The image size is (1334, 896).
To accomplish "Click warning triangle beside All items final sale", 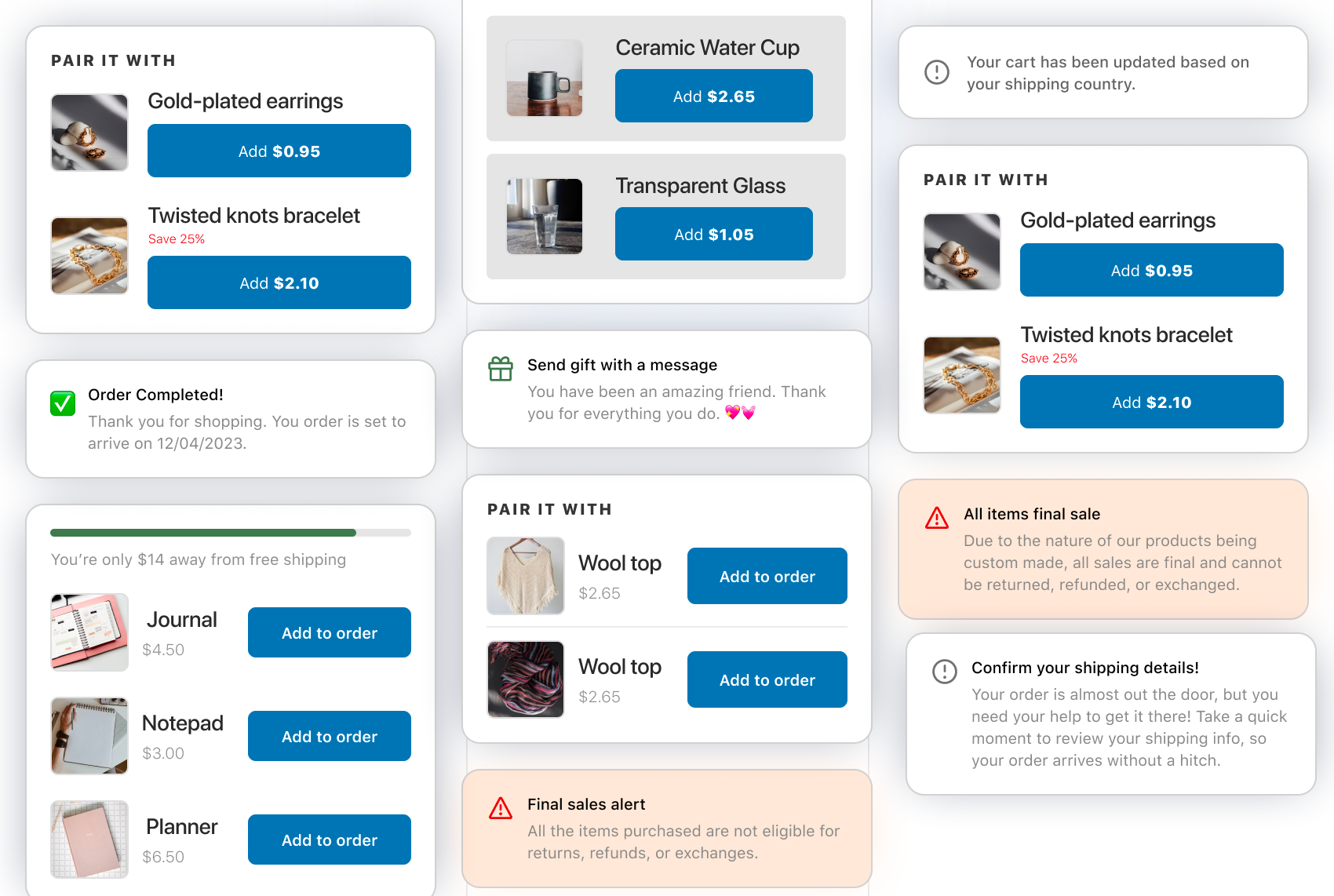I will pos(937,518).
